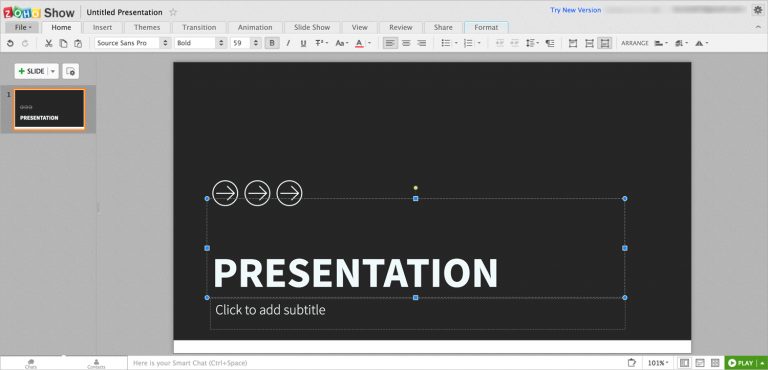
Task: Open bullet list style dropdown arrow
Action: click(x=456, y=43)
